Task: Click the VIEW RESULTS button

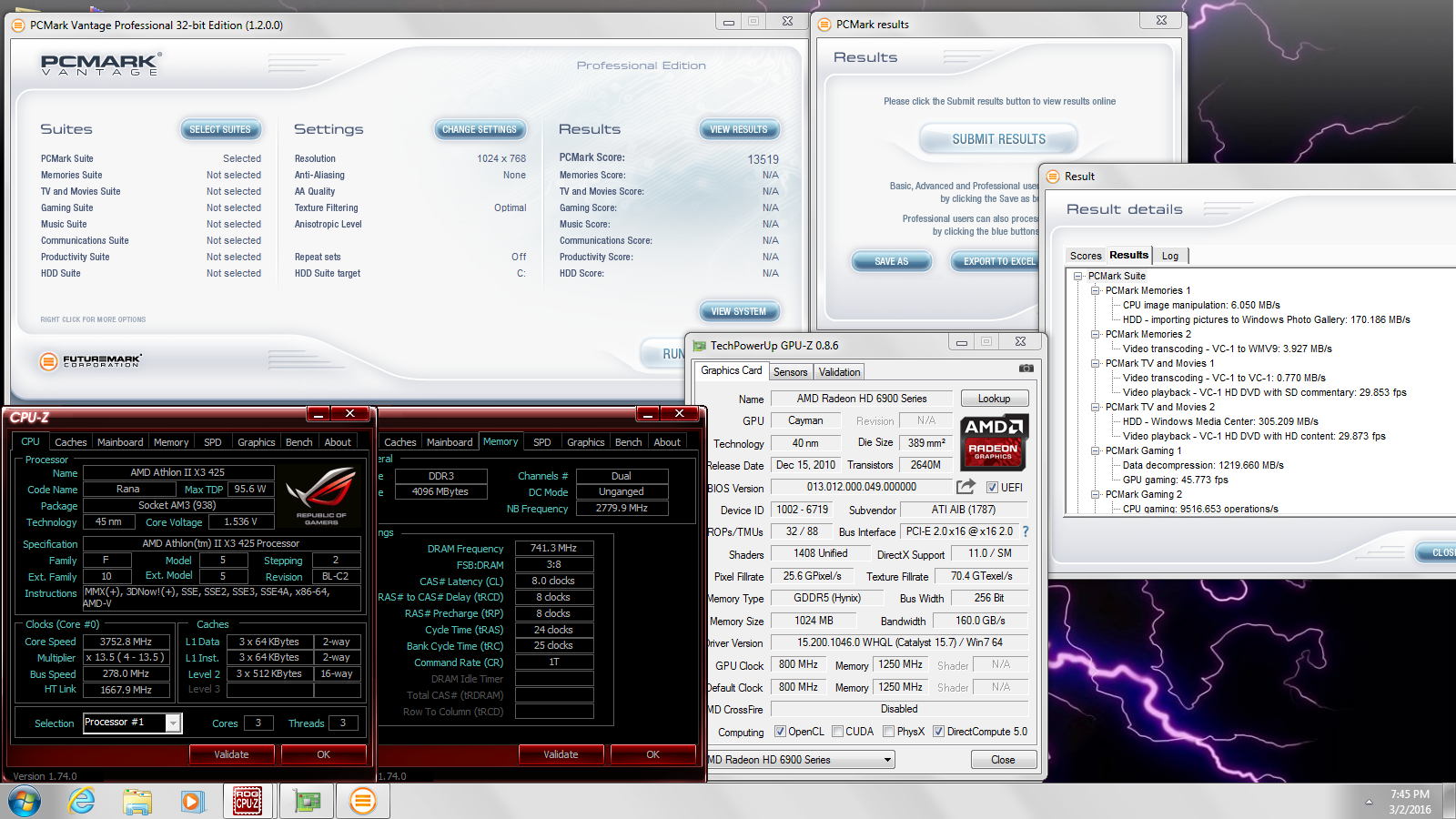Action: click(x=739, y=129)
